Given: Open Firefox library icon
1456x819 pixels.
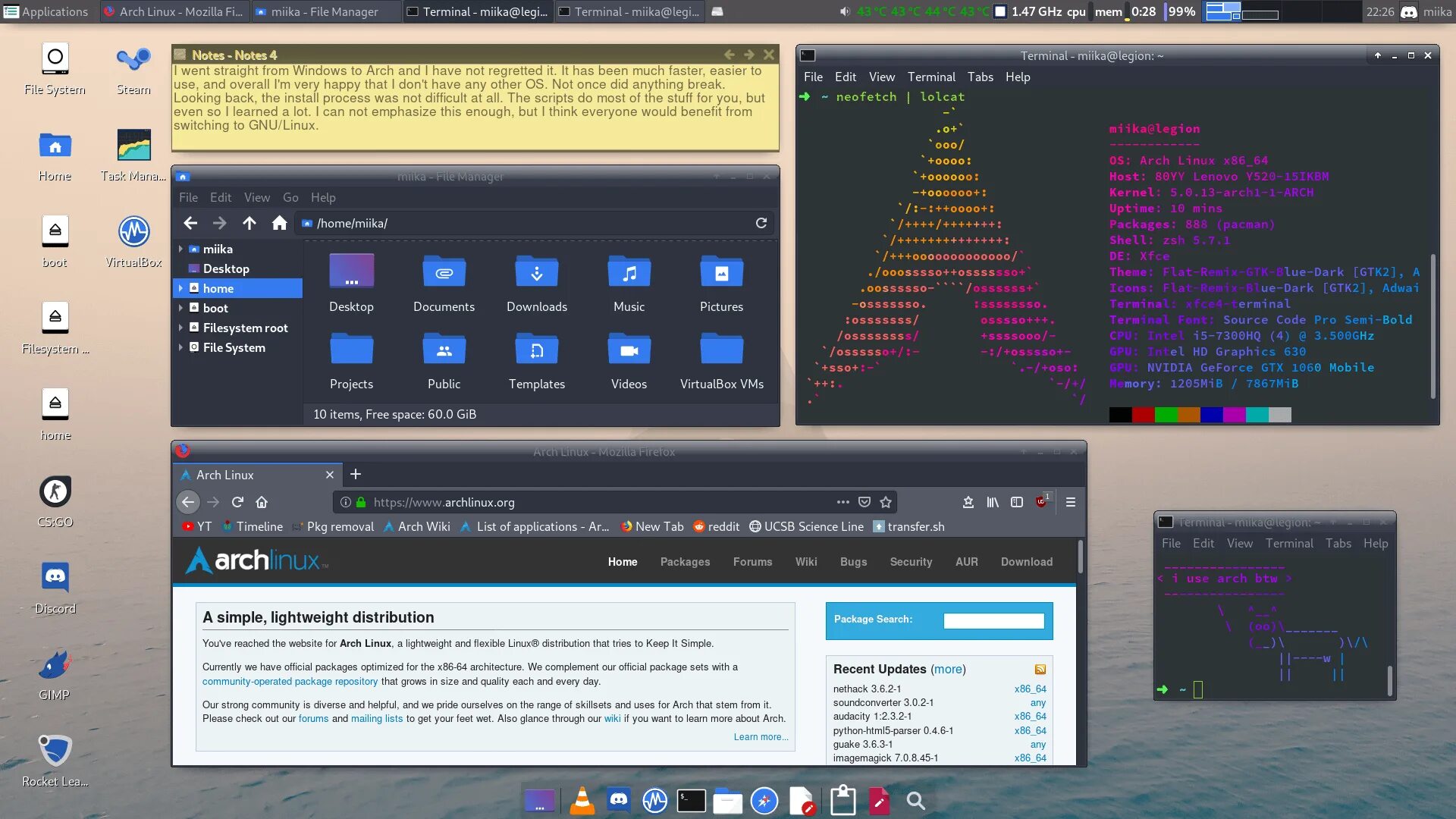Looking at the screenshot, I should coord(993,502).
